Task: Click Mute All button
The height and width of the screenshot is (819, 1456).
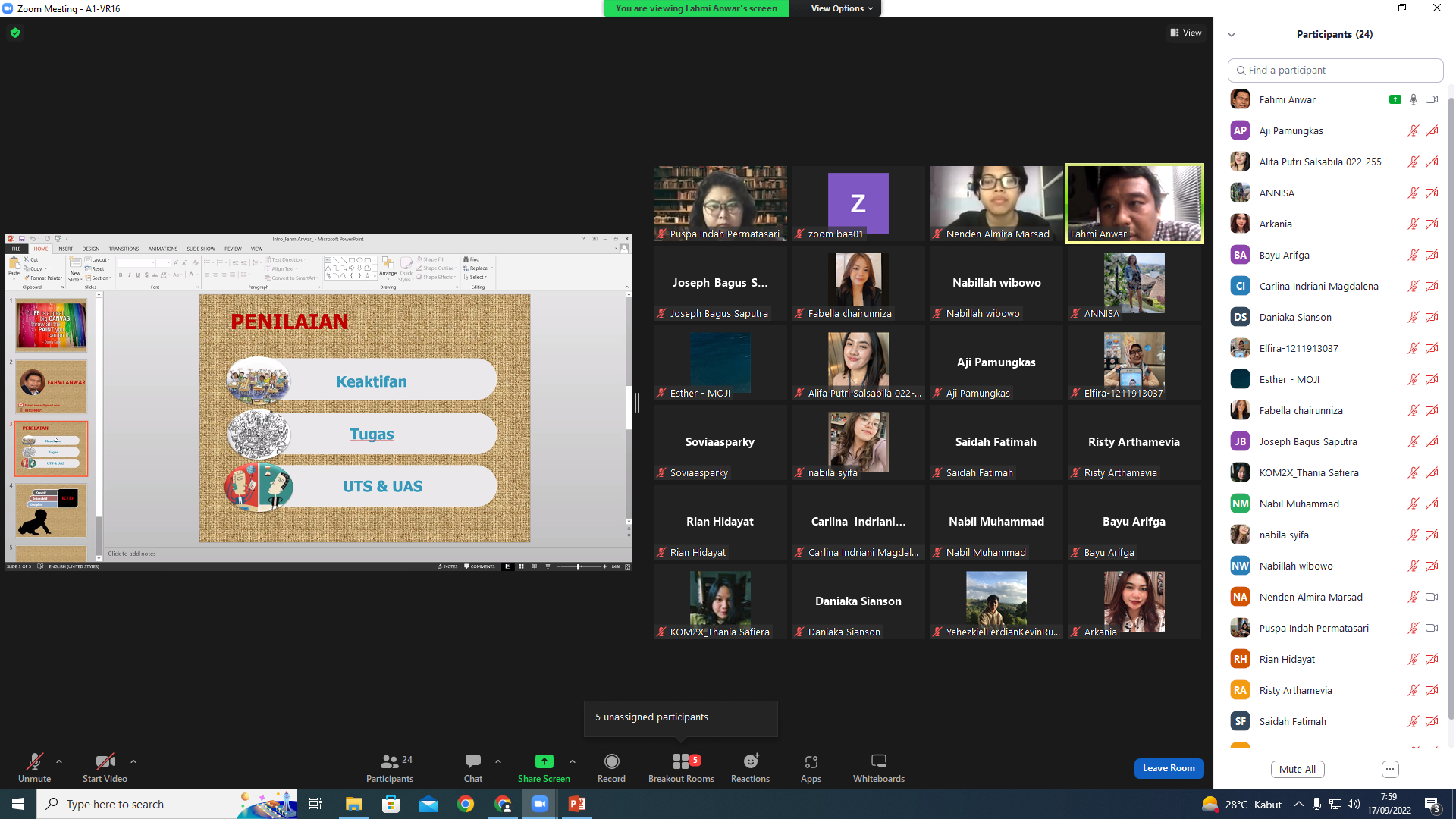Action: click(1298, 769)
